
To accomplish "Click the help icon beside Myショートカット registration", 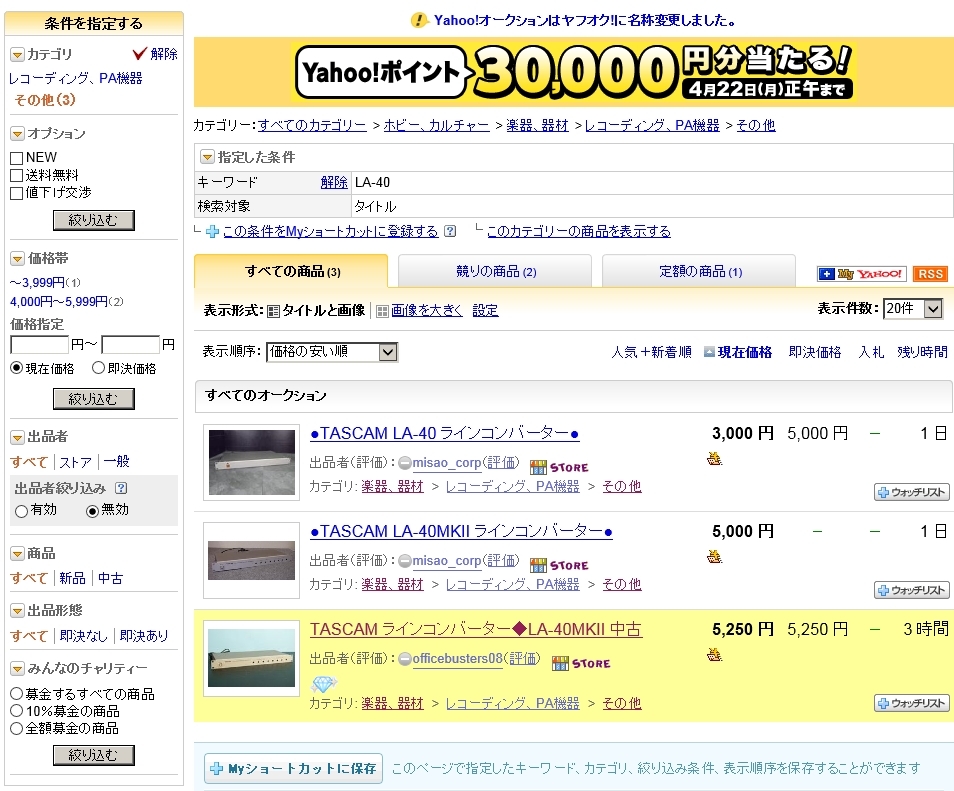I will (450, 231).
